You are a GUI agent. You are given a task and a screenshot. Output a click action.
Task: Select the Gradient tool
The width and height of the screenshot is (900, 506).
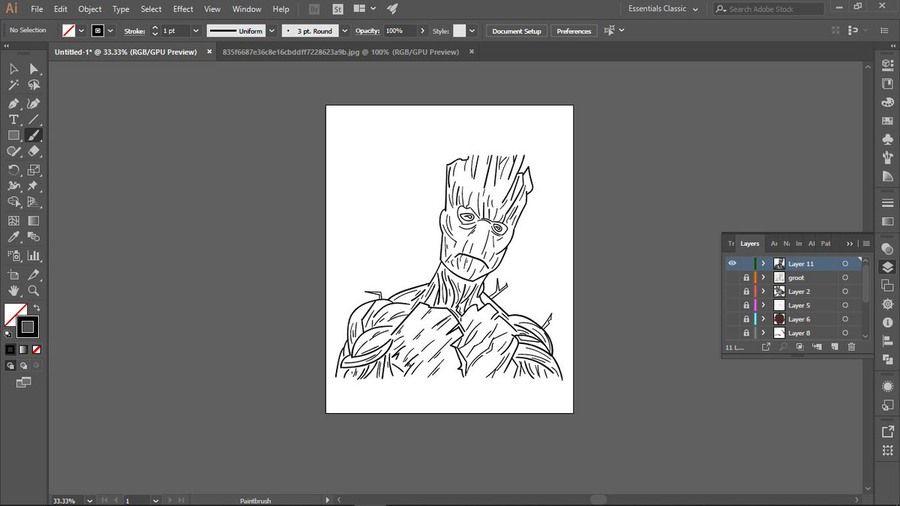(x=34, y=221)
